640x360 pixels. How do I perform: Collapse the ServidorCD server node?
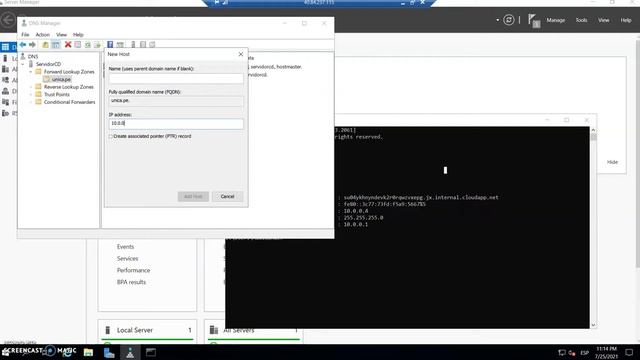click(x=23, y=64)
